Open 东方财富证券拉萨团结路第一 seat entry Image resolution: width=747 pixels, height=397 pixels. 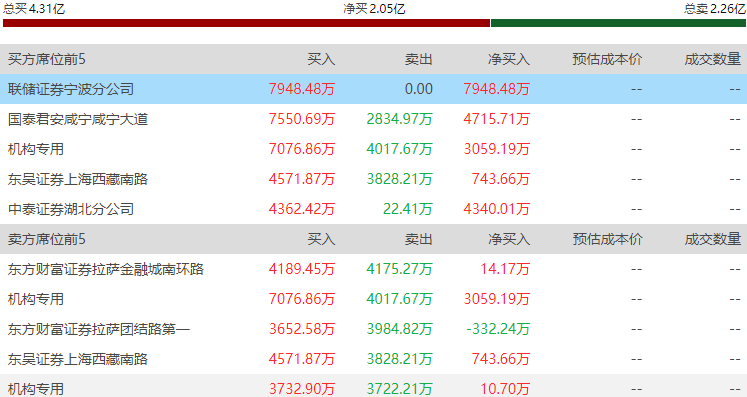[x=99, y=329]
